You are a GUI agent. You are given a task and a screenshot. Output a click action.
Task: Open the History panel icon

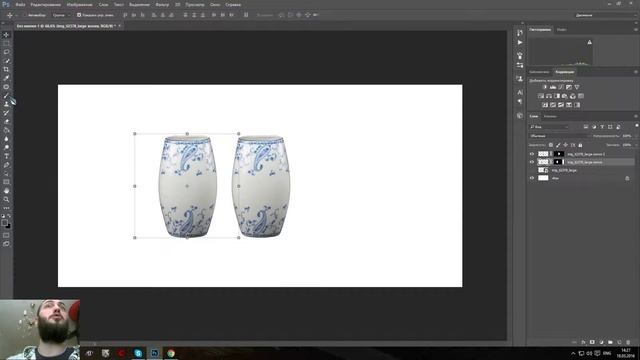click(520, 33)
